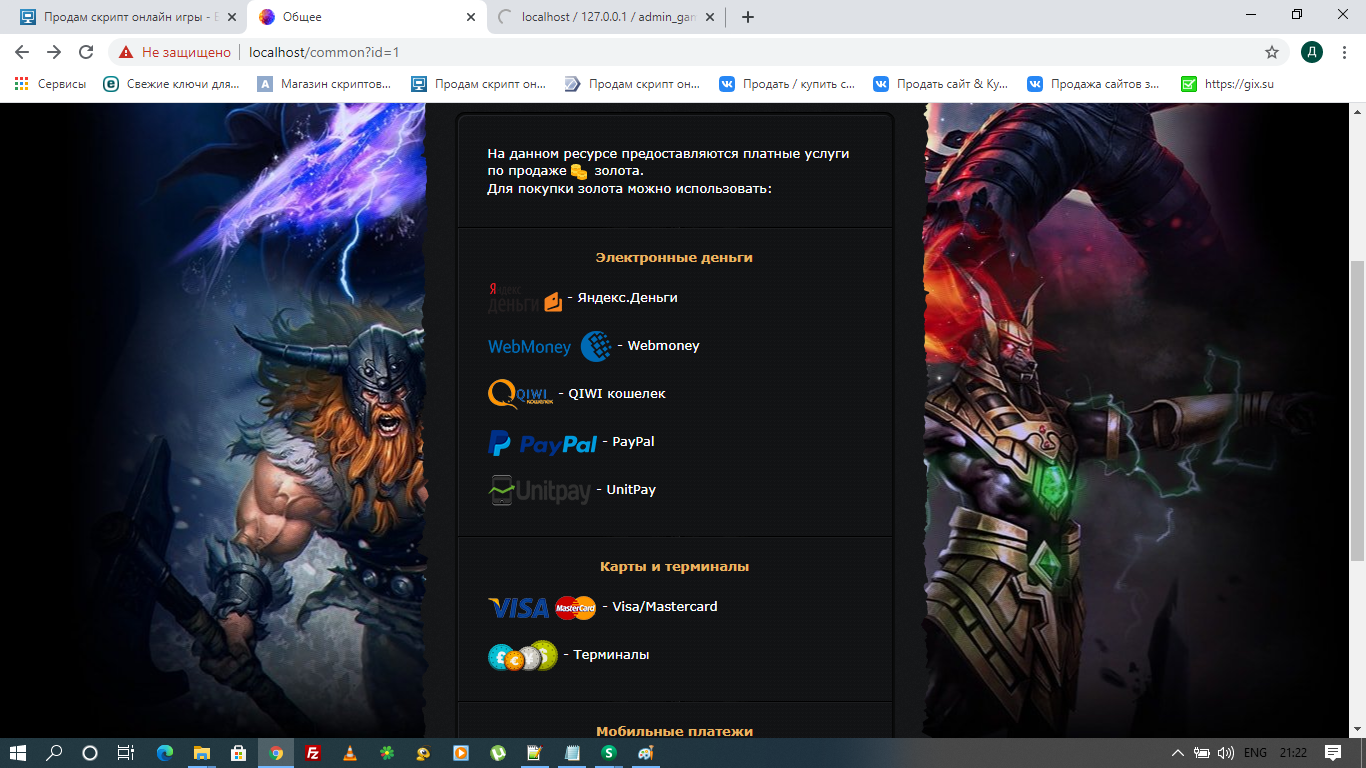1366x768 pixels.
Task: Close the 'Продам скрипт онлайн игры' tab
Action: (230, 17)
